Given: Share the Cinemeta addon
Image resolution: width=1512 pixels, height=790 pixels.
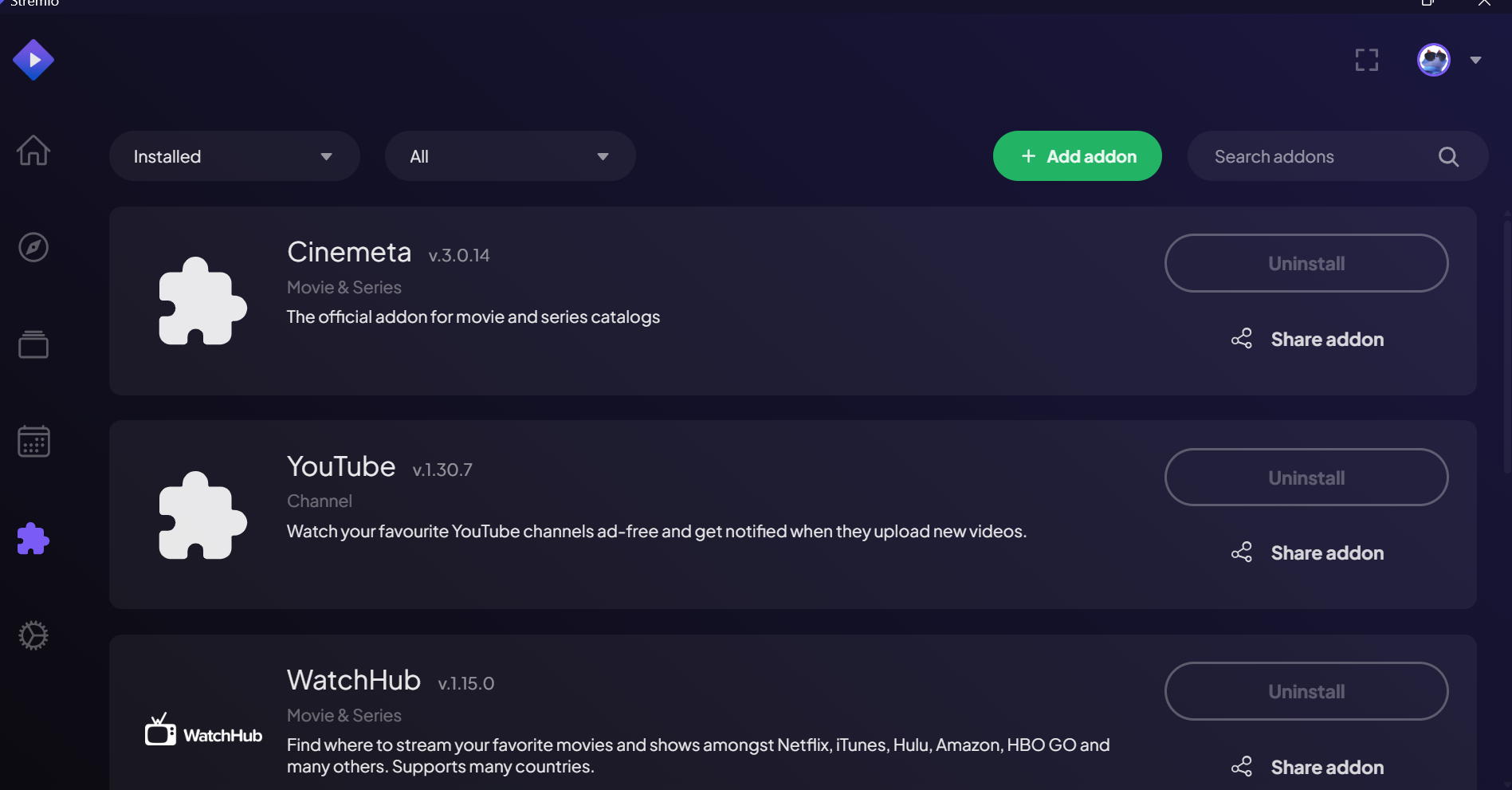Looking at the screenshot, I should click(x=1307, y=339).
